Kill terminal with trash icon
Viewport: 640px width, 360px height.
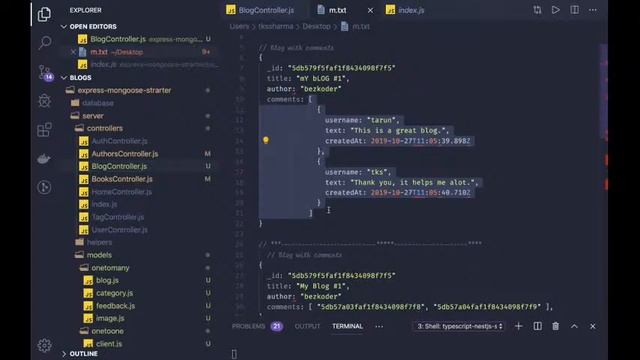[x=556, y=326]
